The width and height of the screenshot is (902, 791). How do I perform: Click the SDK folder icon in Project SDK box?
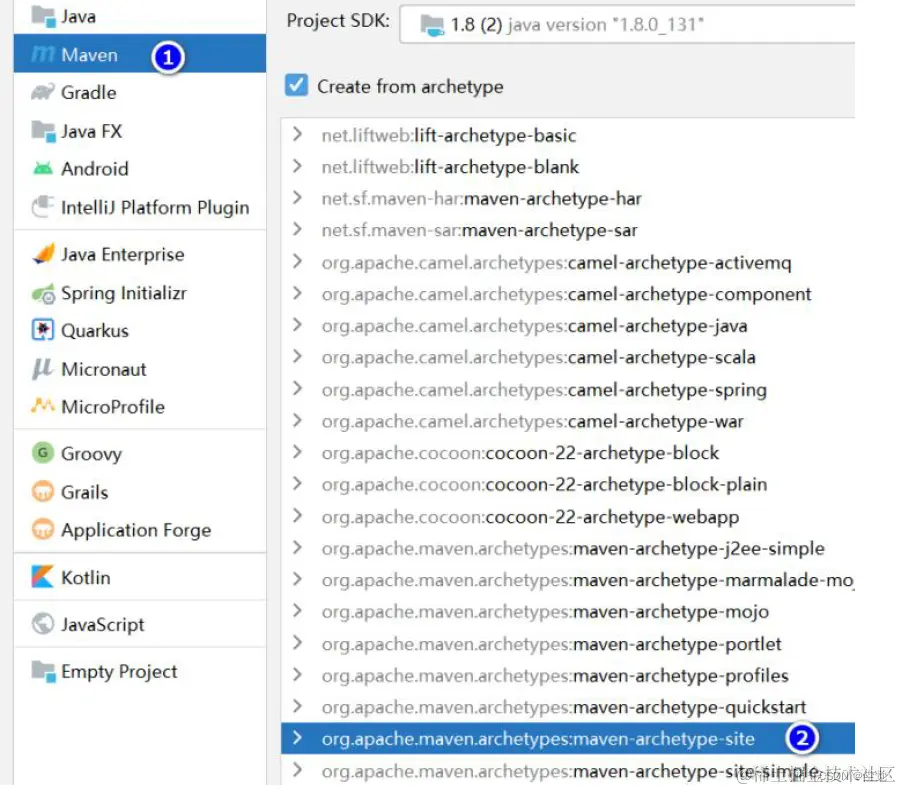point(432,25)
